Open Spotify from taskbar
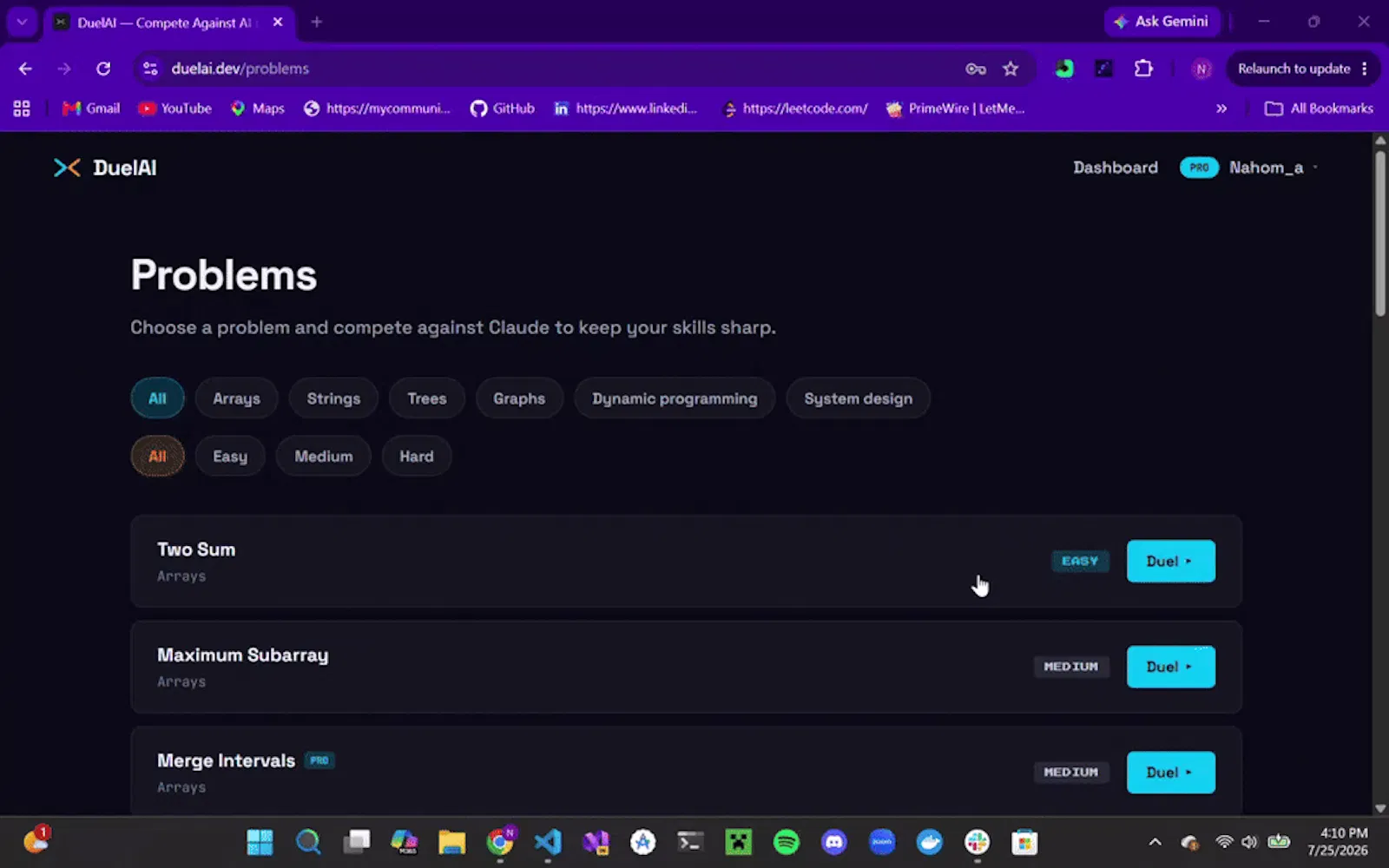Screen dimensions: 1389x868 click(x=786, y=842)
